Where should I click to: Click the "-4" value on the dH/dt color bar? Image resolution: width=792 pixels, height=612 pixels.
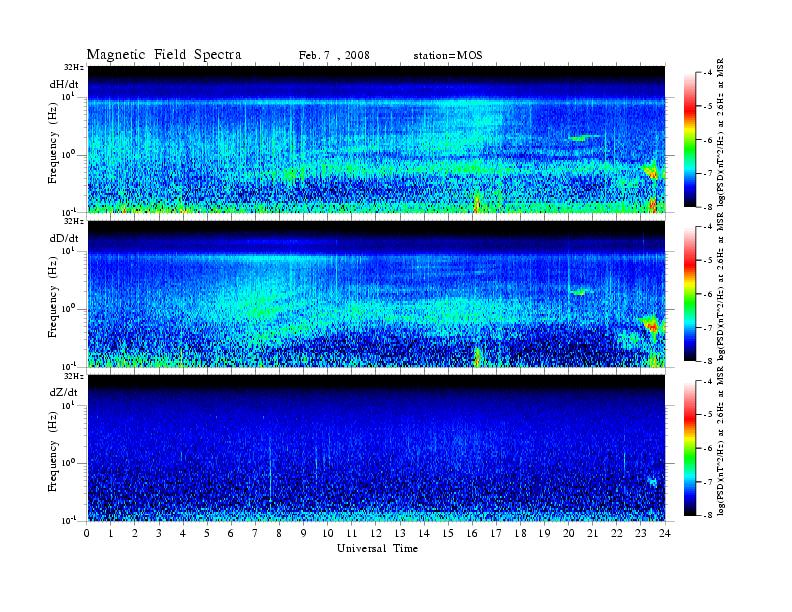tap(708, 73)
